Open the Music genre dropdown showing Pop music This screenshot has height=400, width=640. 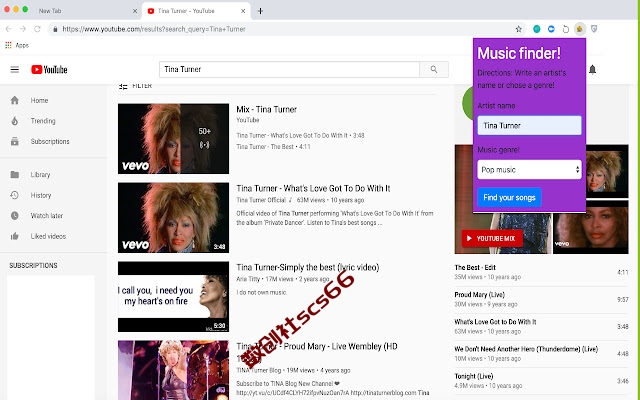pos(529,169)
